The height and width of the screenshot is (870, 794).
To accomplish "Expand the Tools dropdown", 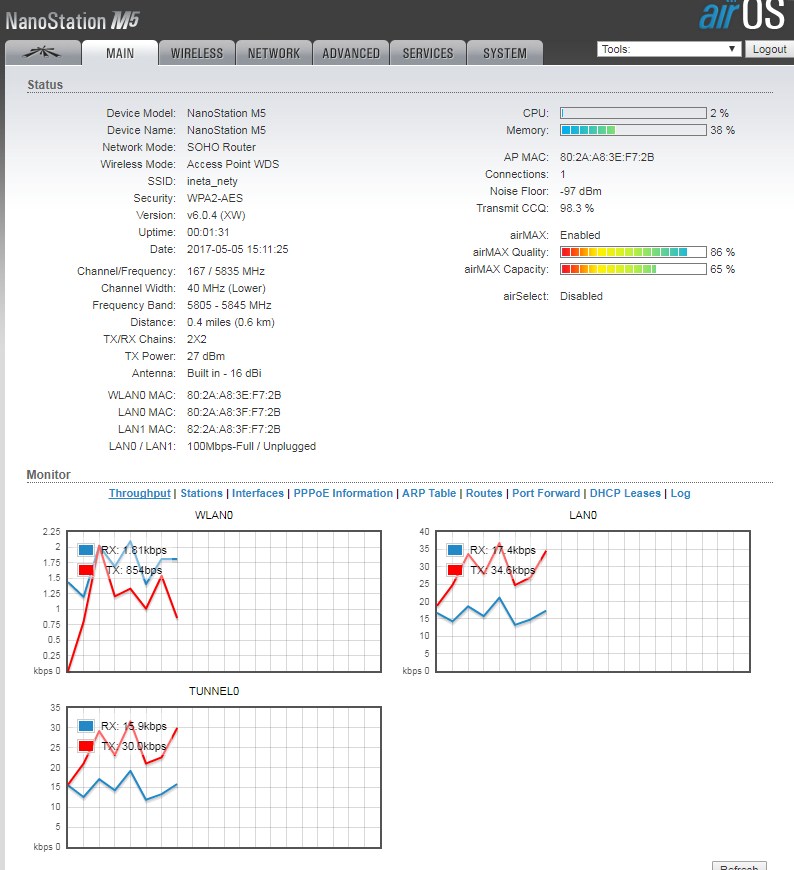I will click(669, 49).
